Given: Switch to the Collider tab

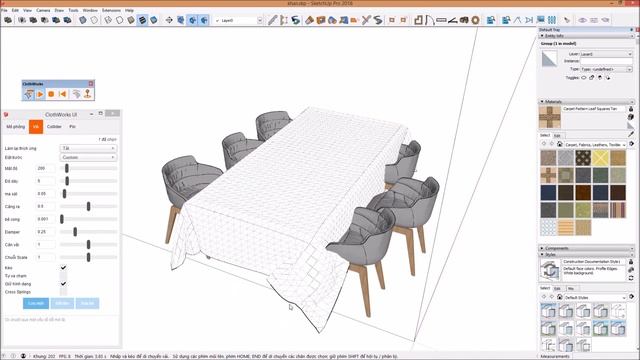Looking at the screenshot, I should coord(54,127).
